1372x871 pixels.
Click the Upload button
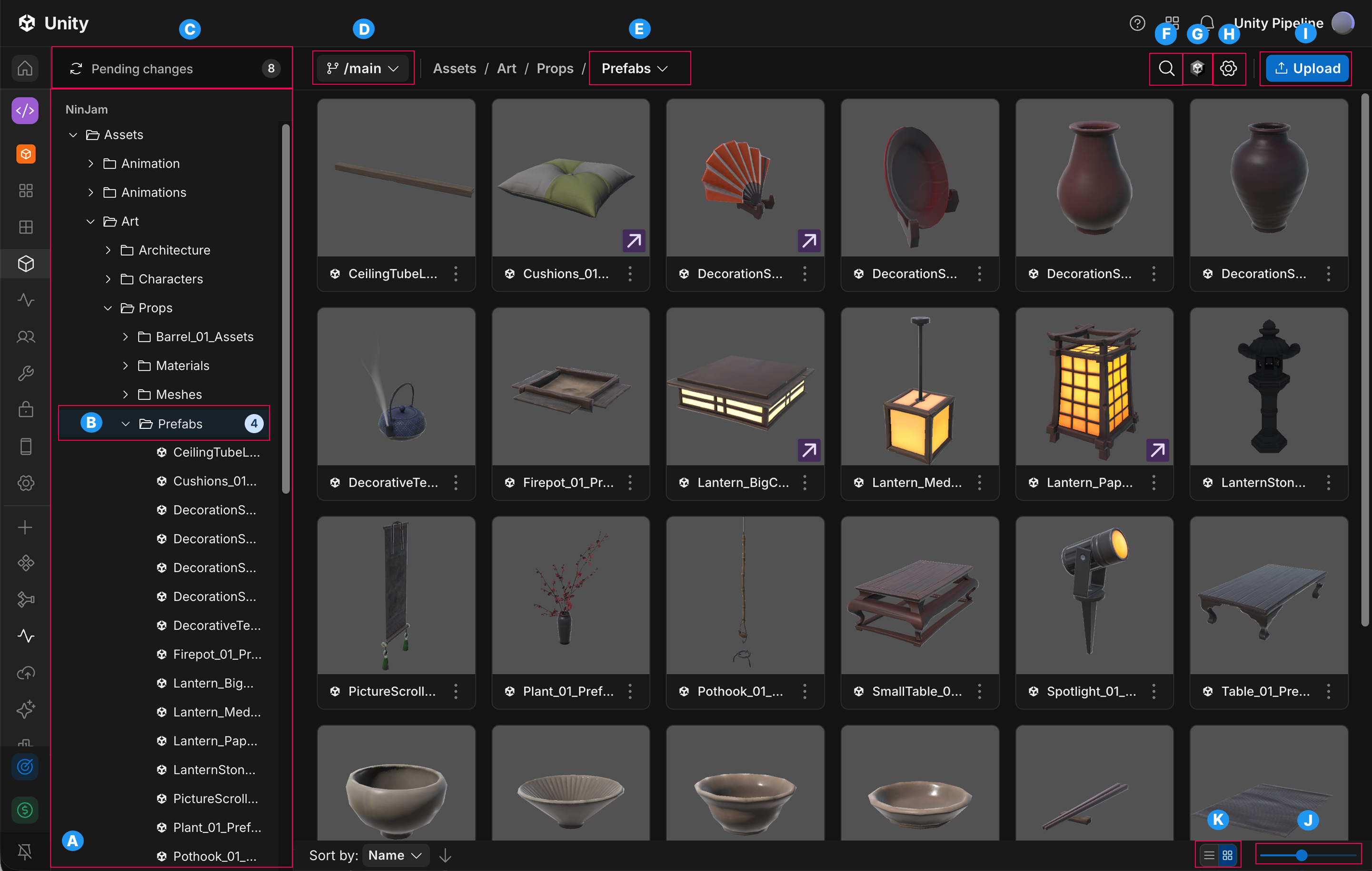pyautogui.click(x=1307, y=69)
